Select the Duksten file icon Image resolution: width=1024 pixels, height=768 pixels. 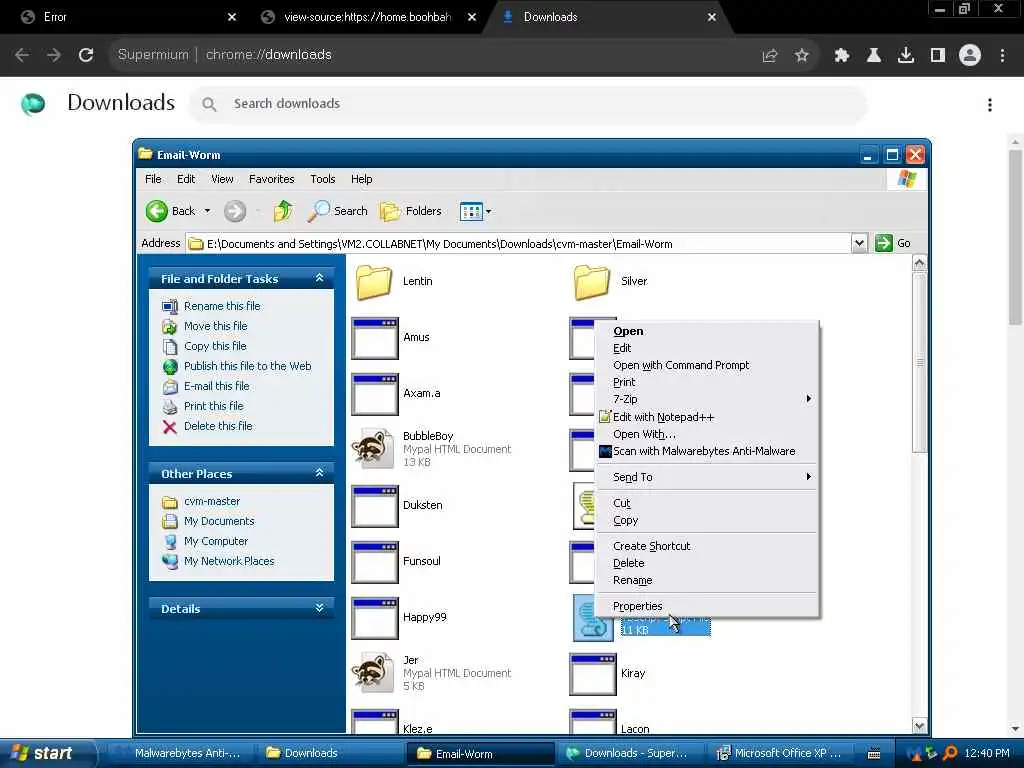[x=375, y=506]
